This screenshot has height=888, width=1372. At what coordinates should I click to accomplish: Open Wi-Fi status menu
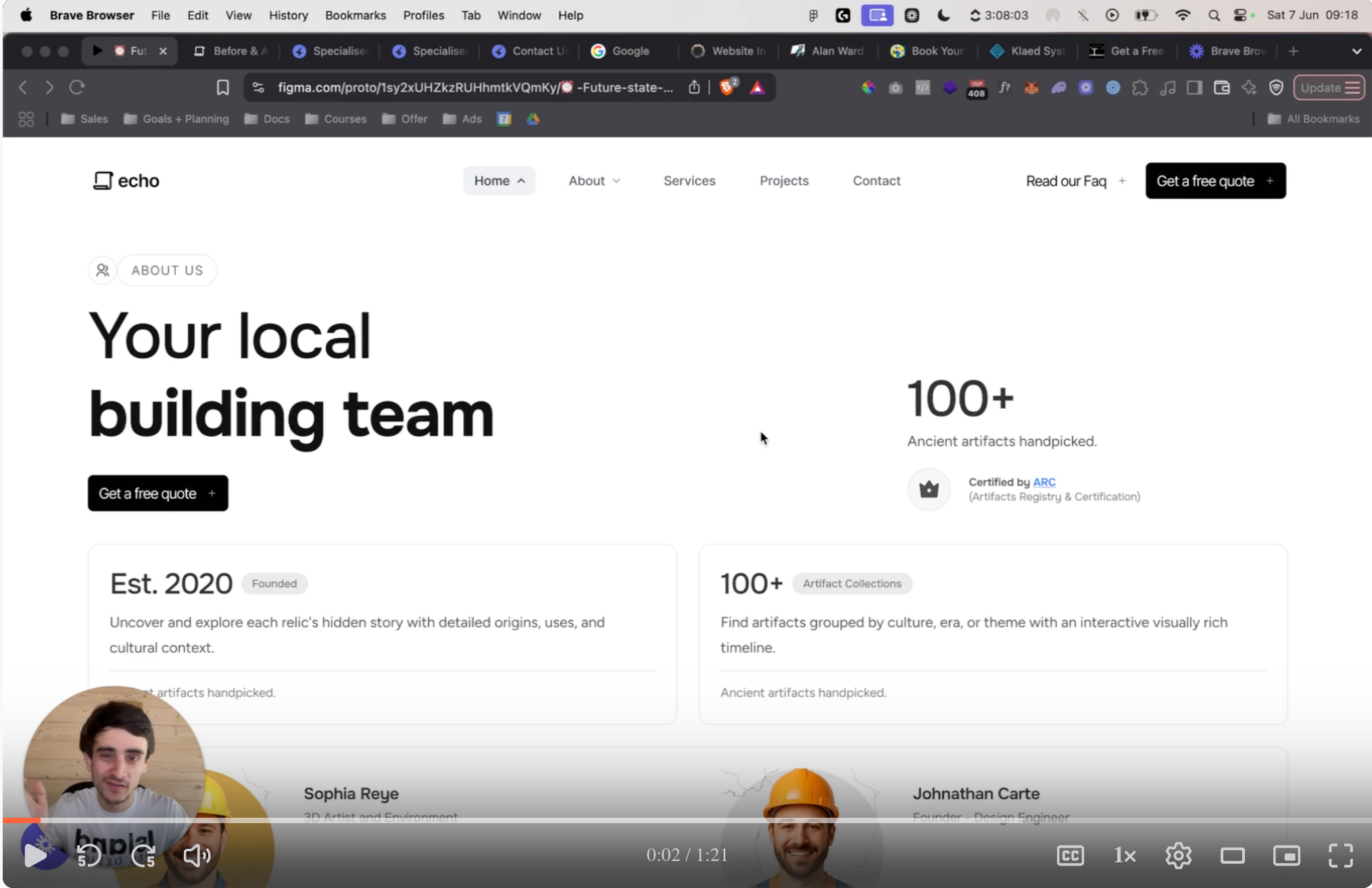click(1183, 15)
